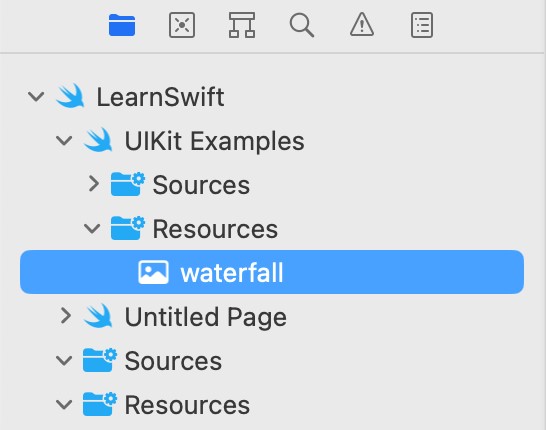
Task: Collapse the Resources folder containing waterfall
Action: [92, 228]
